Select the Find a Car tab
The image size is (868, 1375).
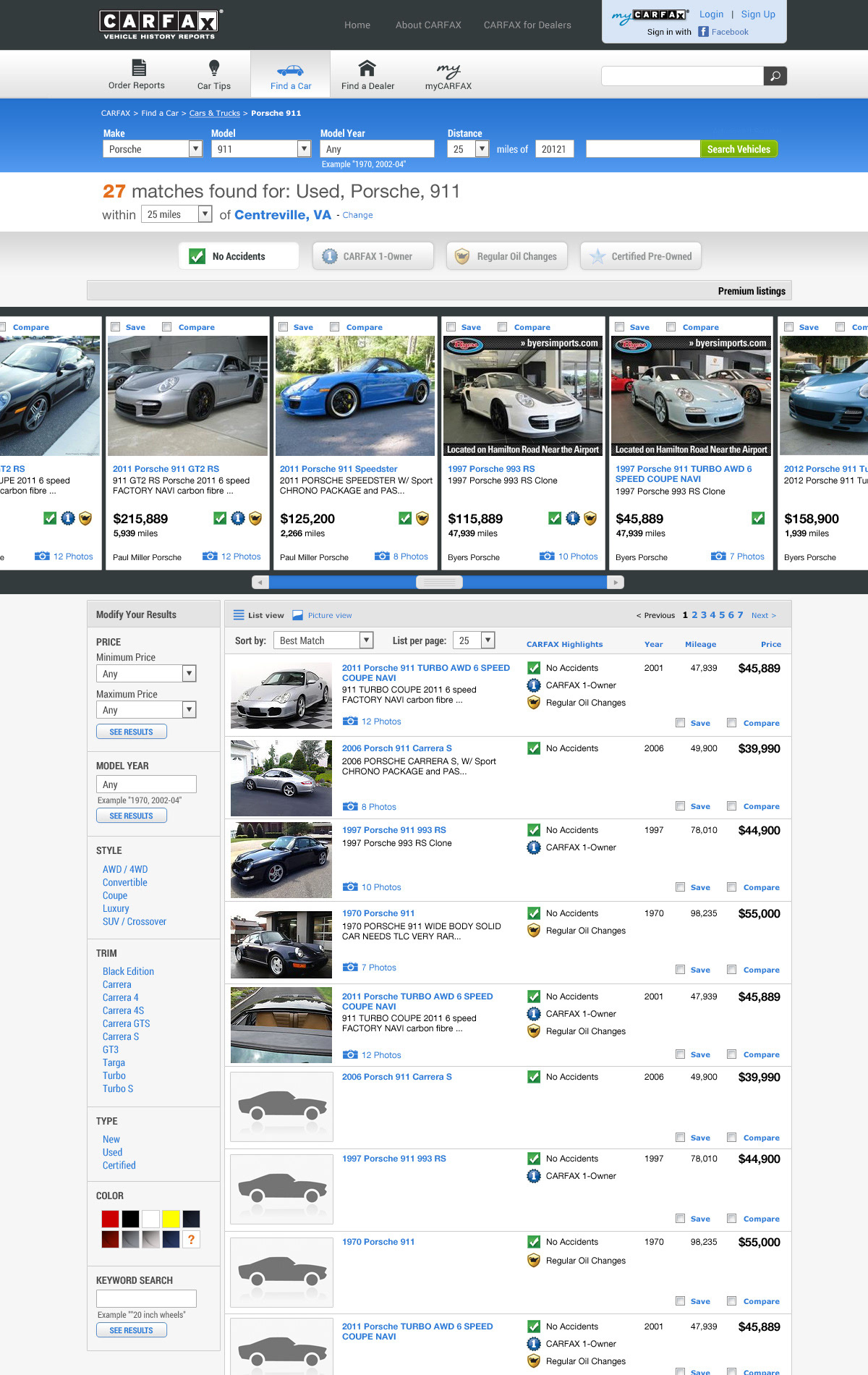291,74
